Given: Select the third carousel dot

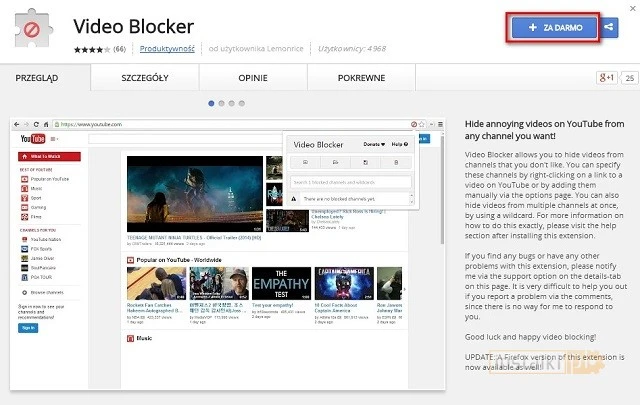Looking at the screenshot, I should [x=232, y=103].
